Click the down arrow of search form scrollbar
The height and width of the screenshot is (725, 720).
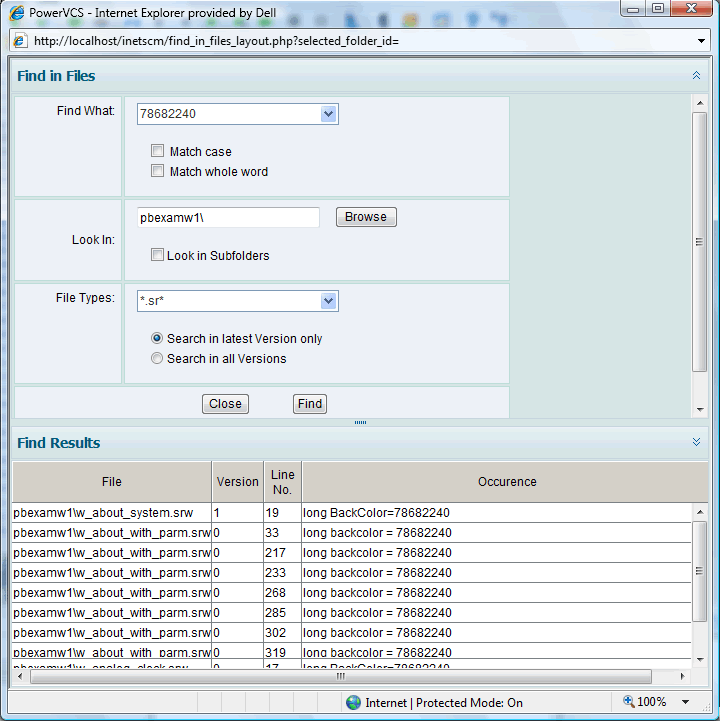point(700,410)
